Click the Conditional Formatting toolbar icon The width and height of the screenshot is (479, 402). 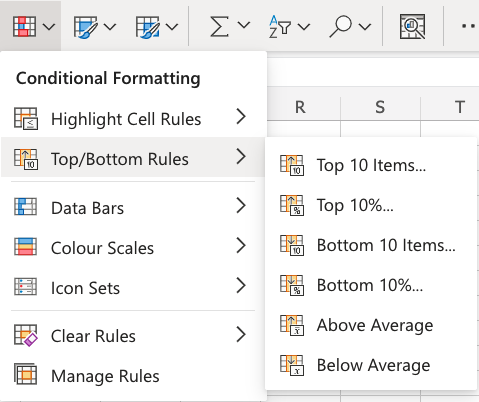[x=24, y=26]
